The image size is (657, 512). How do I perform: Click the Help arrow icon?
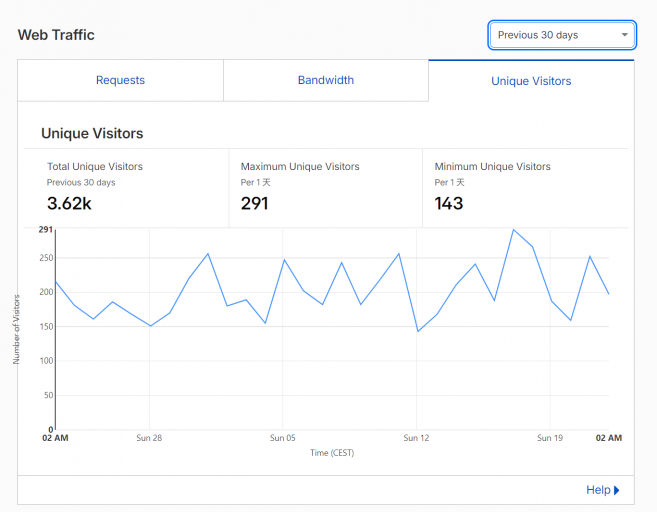616,490
